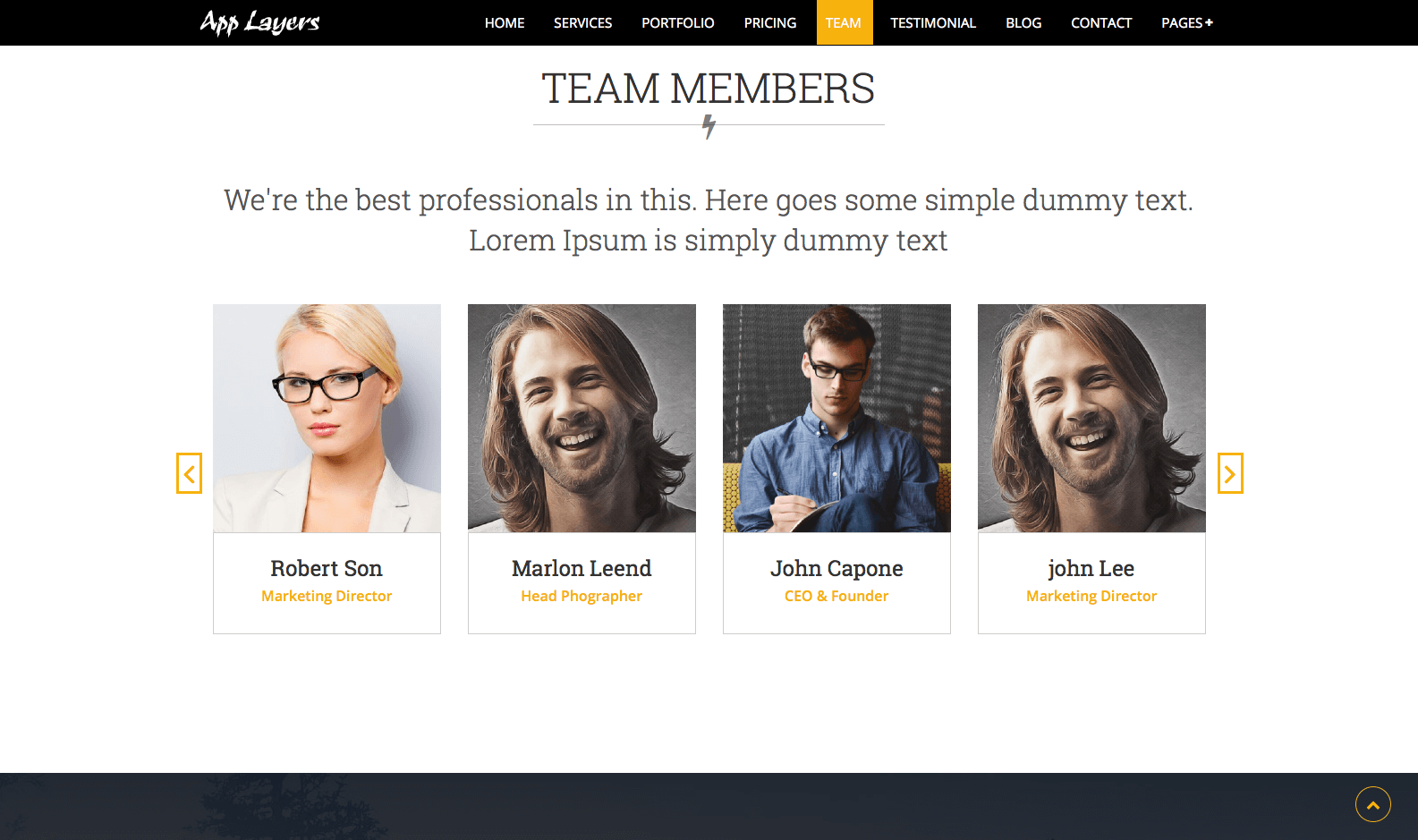The image size is (1418, 840).
Task: Click the name John Capone
Action: click(836, 569)
